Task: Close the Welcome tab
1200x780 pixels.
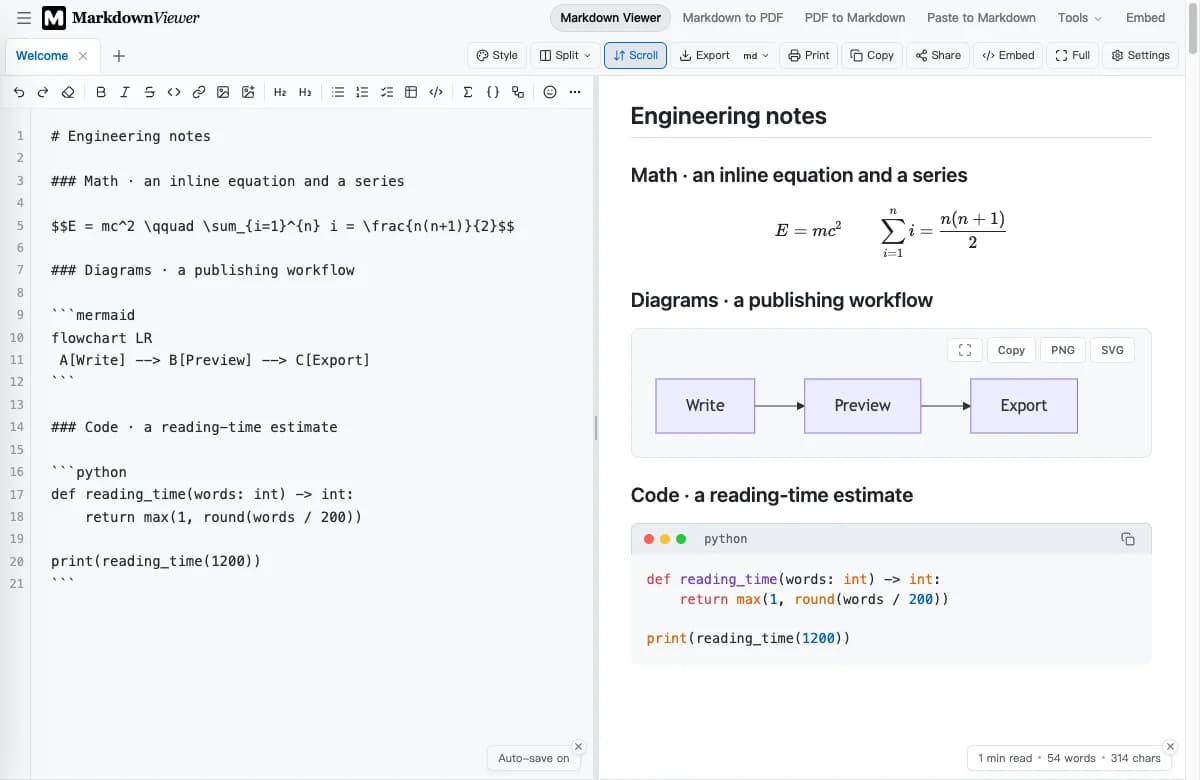Action: coord(83,56)
